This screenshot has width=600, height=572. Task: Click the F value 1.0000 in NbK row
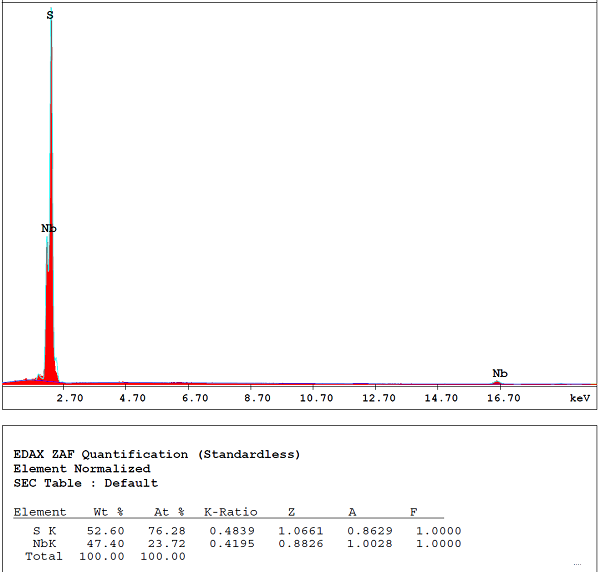coord(439,543)
